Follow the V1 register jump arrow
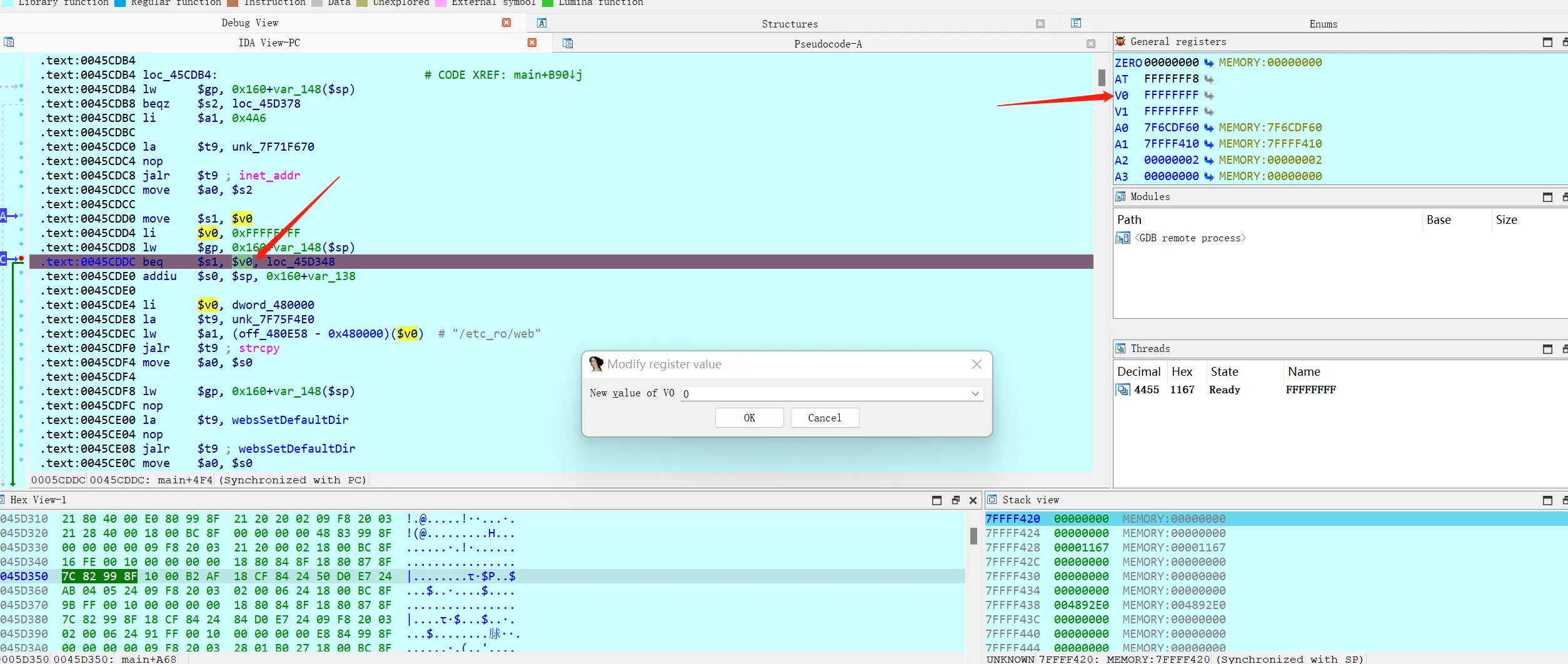 (1209, 111)
